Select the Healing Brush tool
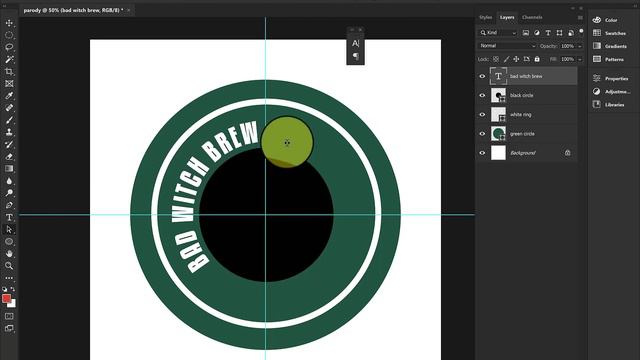 pos(9,108)
